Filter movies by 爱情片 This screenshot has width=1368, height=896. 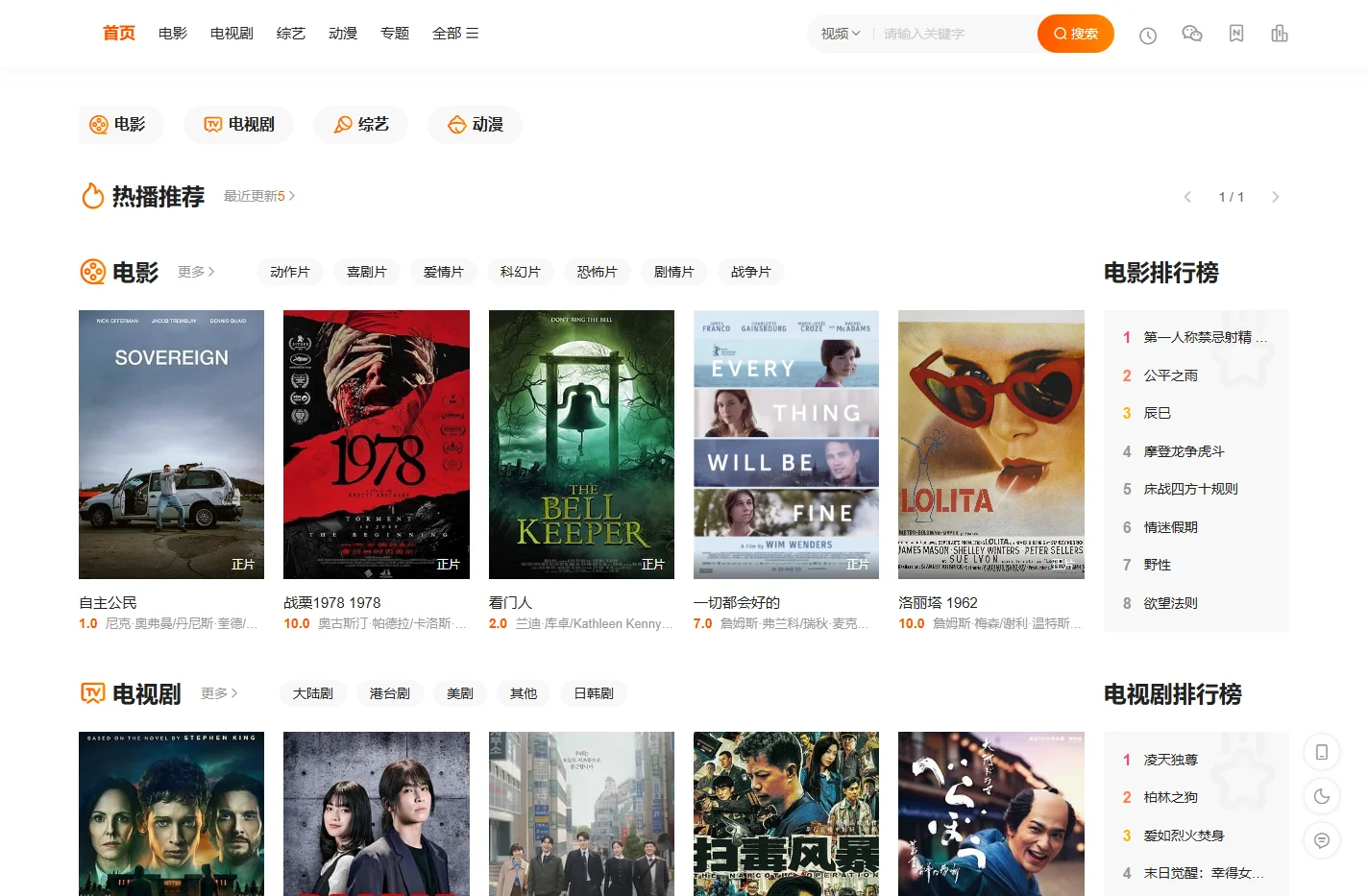(x=444, y=272)
